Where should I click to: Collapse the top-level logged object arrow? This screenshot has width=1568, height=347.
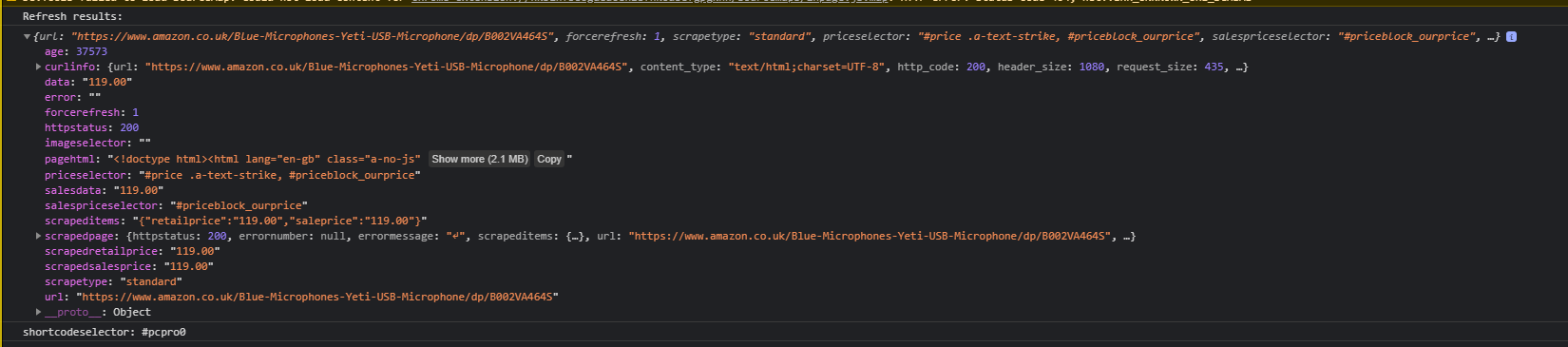point(27,36)
